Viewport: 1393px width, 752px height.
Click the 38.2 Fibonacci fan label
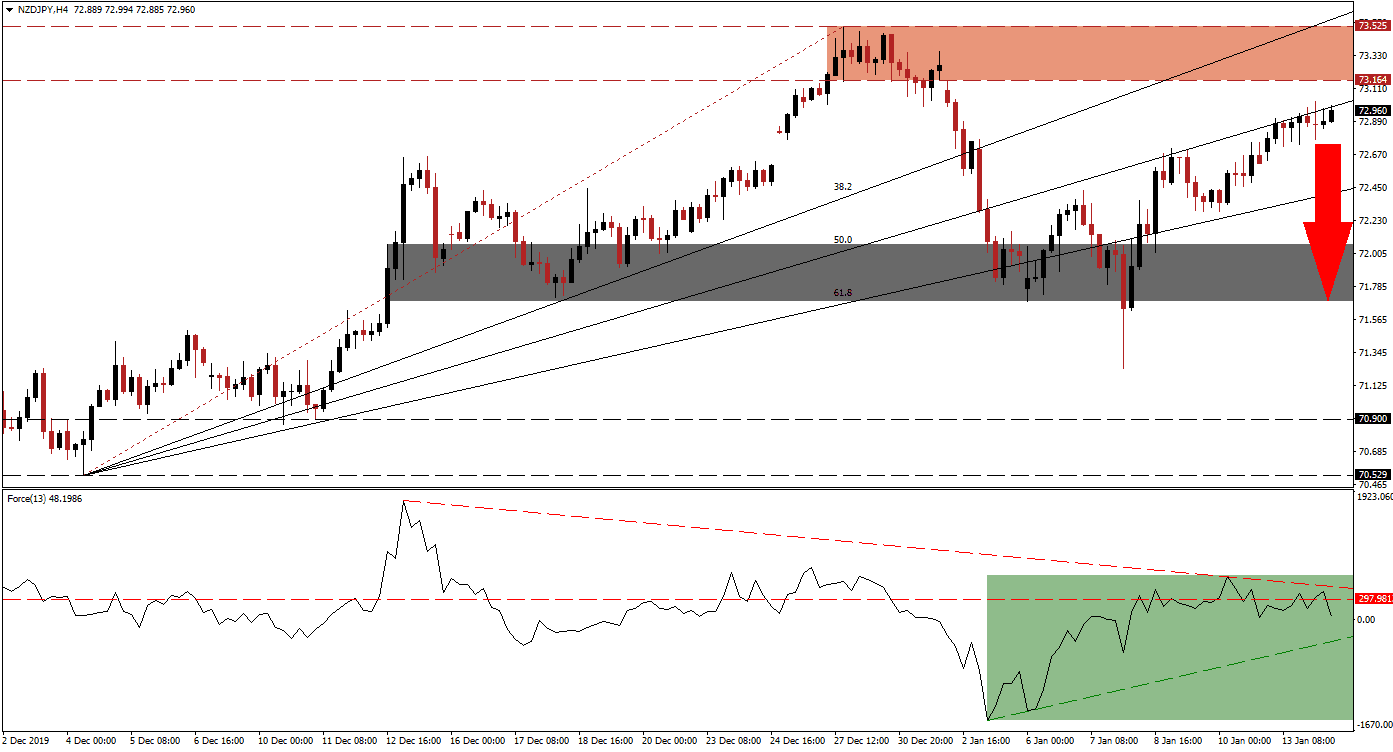pyautogui.click(x=843, y=187)
